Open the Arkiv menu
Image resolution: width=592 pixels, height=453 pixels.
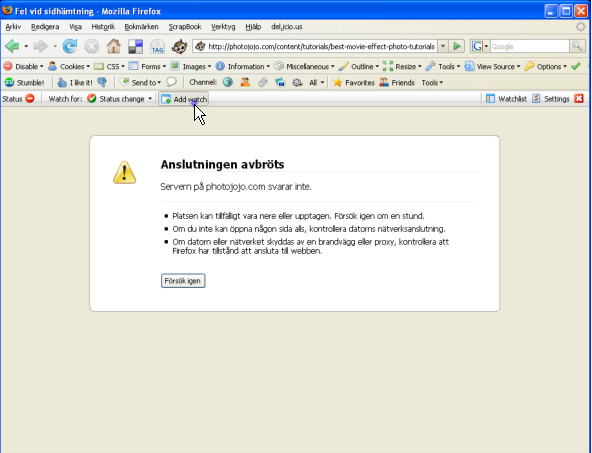pyautogui.click(x=13, y=27)
